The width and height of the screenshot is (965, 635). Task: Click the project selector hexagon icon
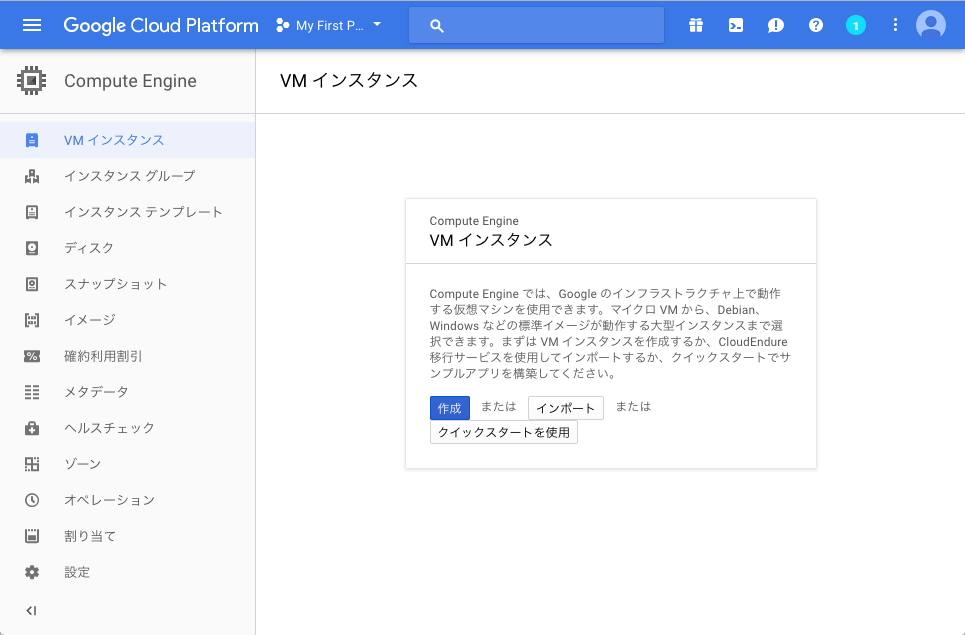(x=282, y=25)
